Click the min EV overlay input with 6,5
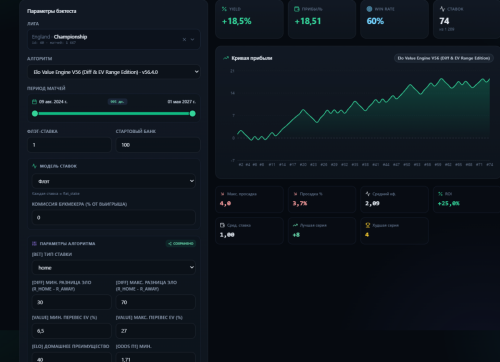 click(x=72, y=331)
